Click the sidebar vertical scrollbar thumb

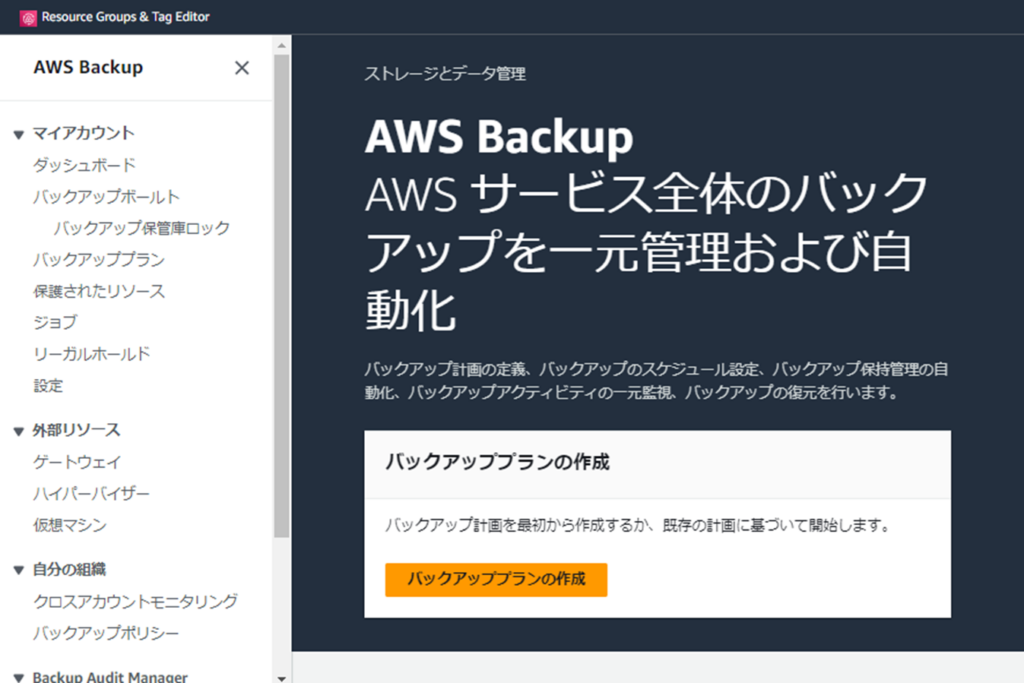(x=281, y=296)
